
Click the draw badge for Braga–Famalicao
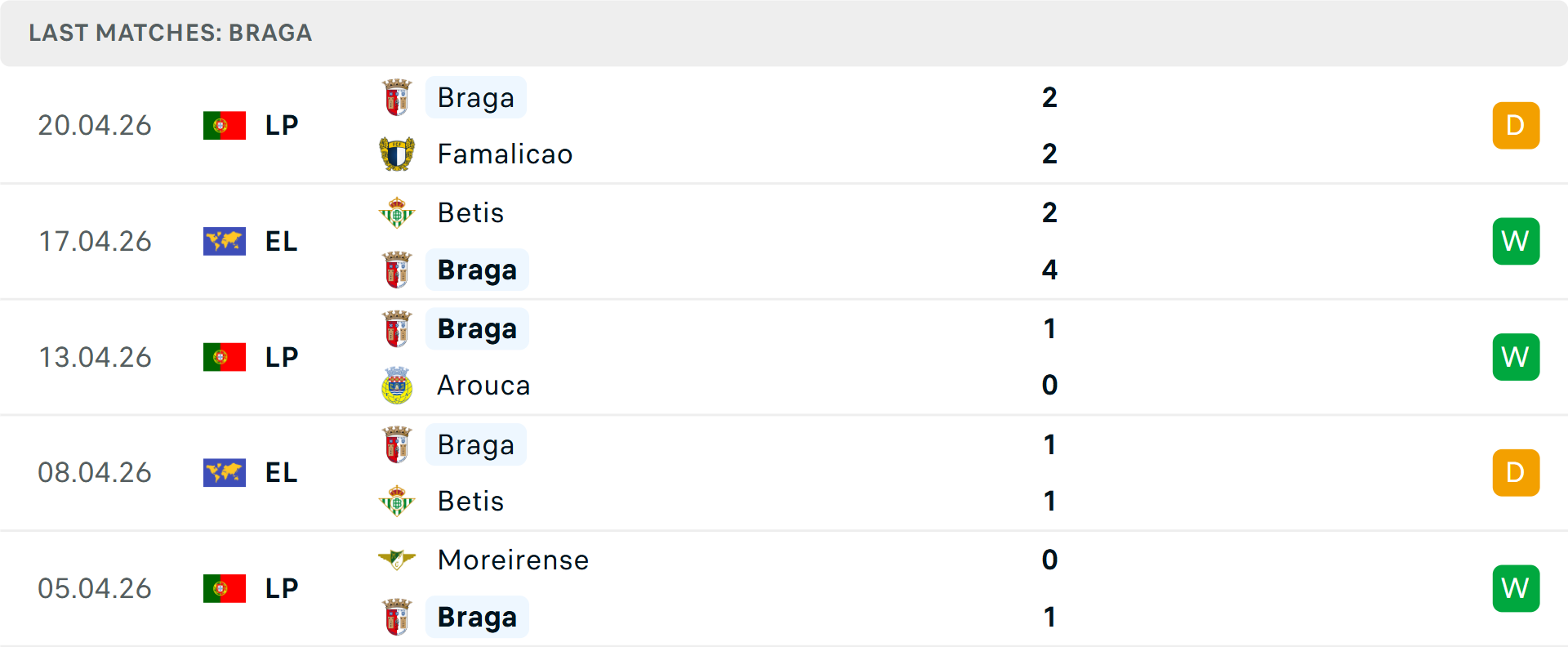(x=1516, y=126)
